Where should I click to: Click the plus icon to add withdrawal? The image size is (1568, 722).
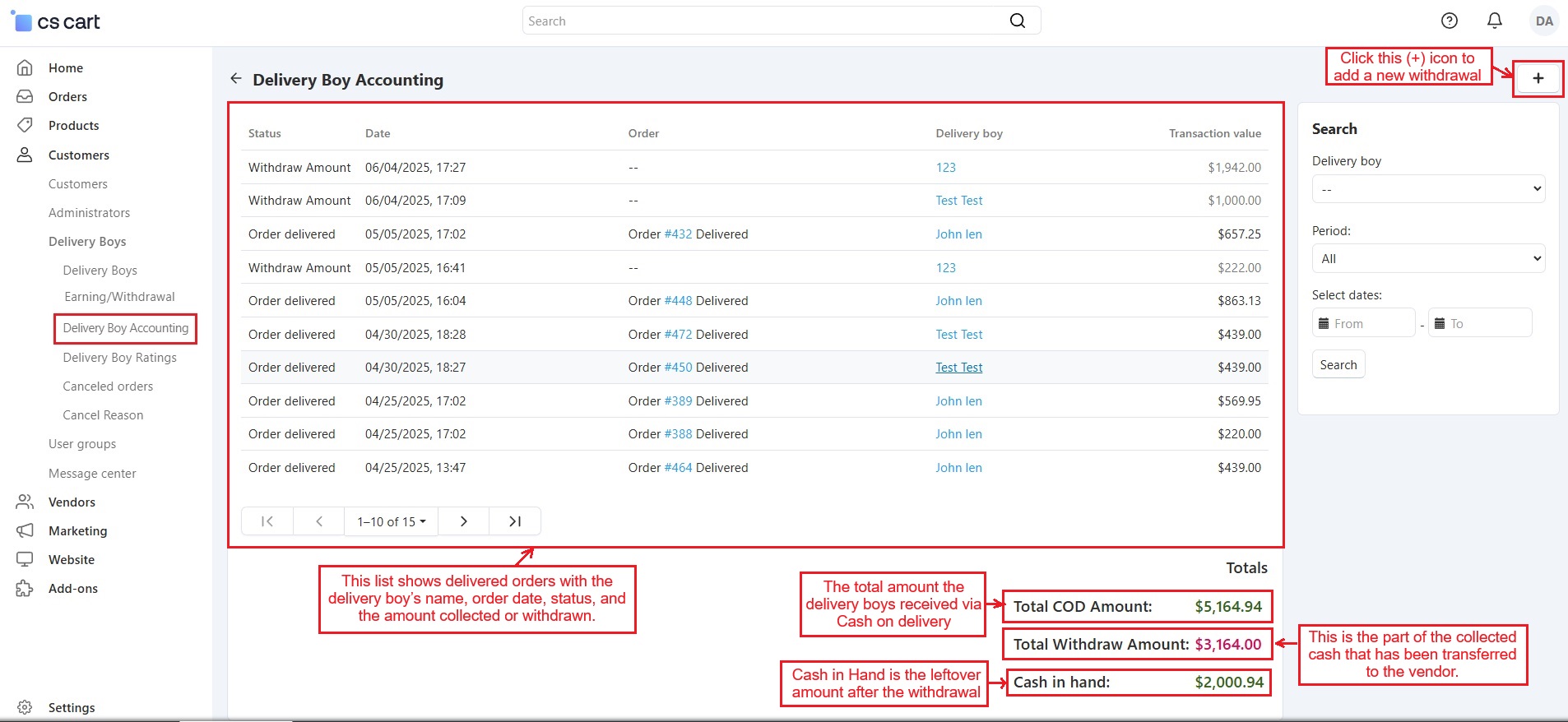[1538, 79]
